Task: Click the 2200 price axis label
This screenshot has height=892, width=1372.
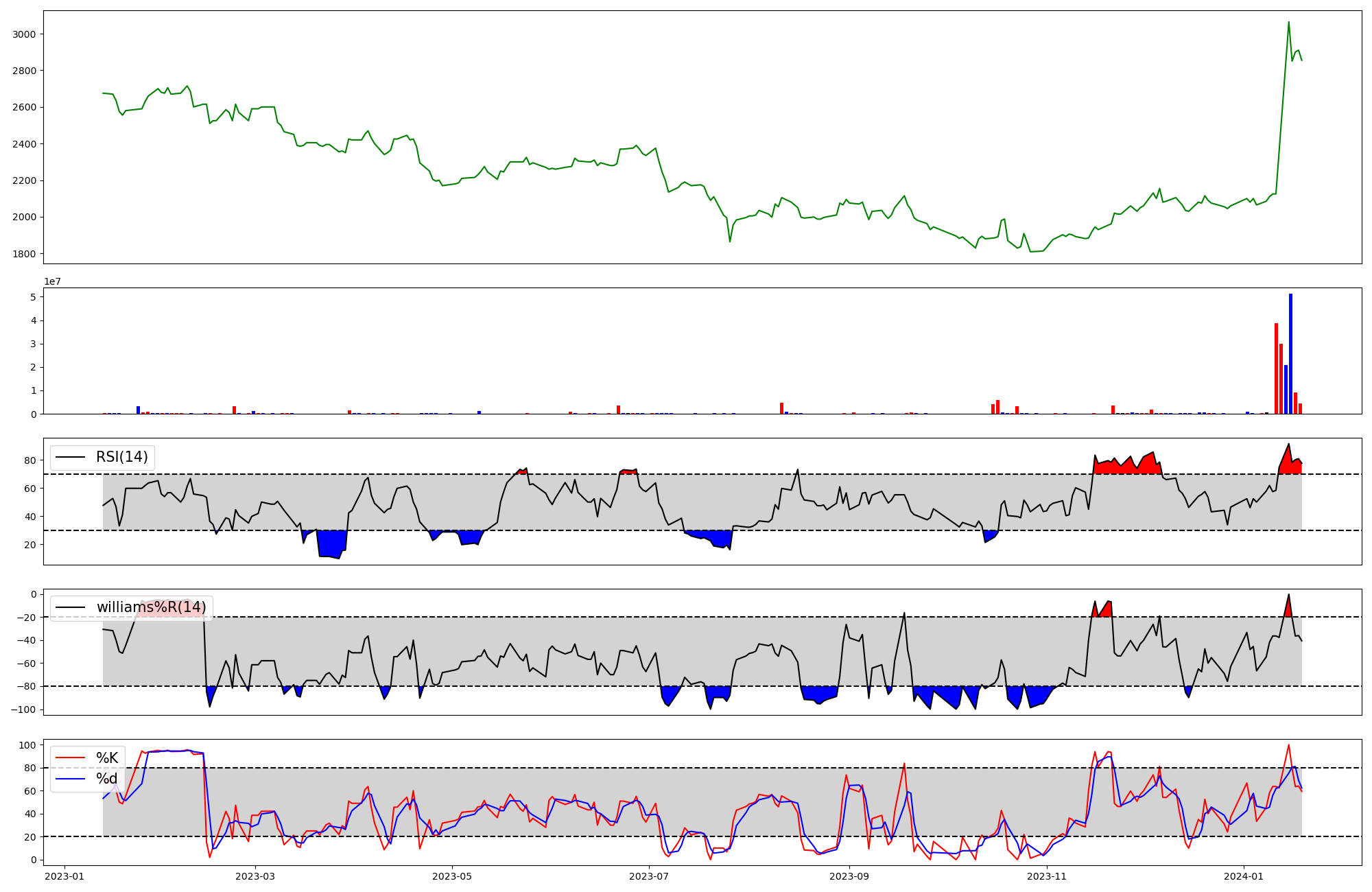Action: click(25, 180)
